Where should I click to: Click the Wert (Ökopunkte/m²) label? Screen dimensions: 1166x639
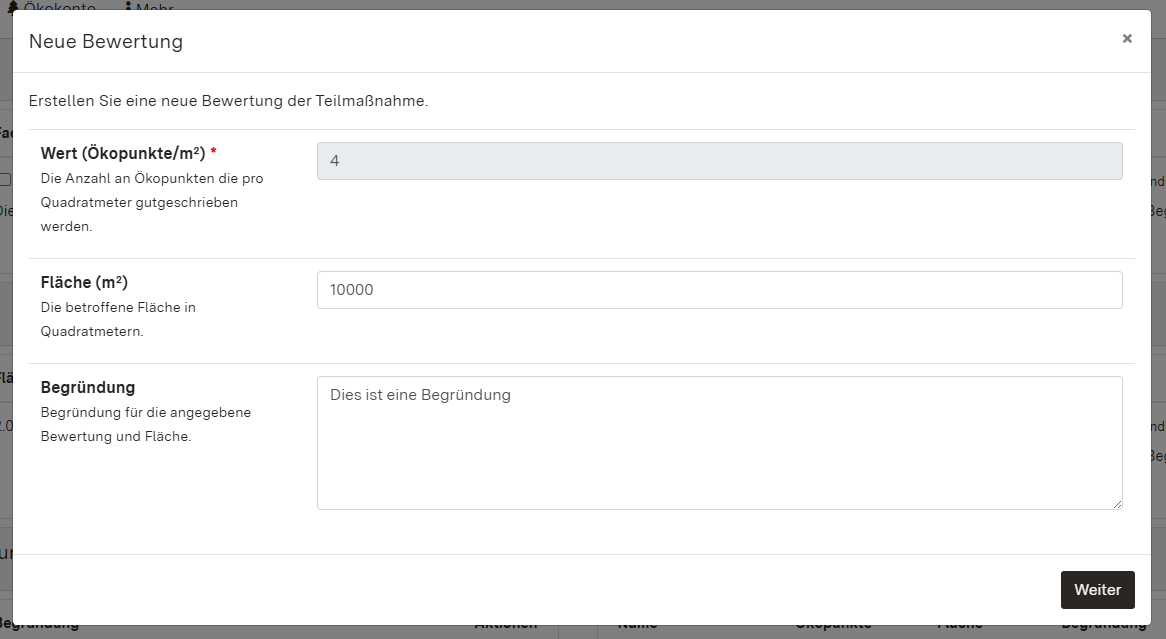coord(122,153)
